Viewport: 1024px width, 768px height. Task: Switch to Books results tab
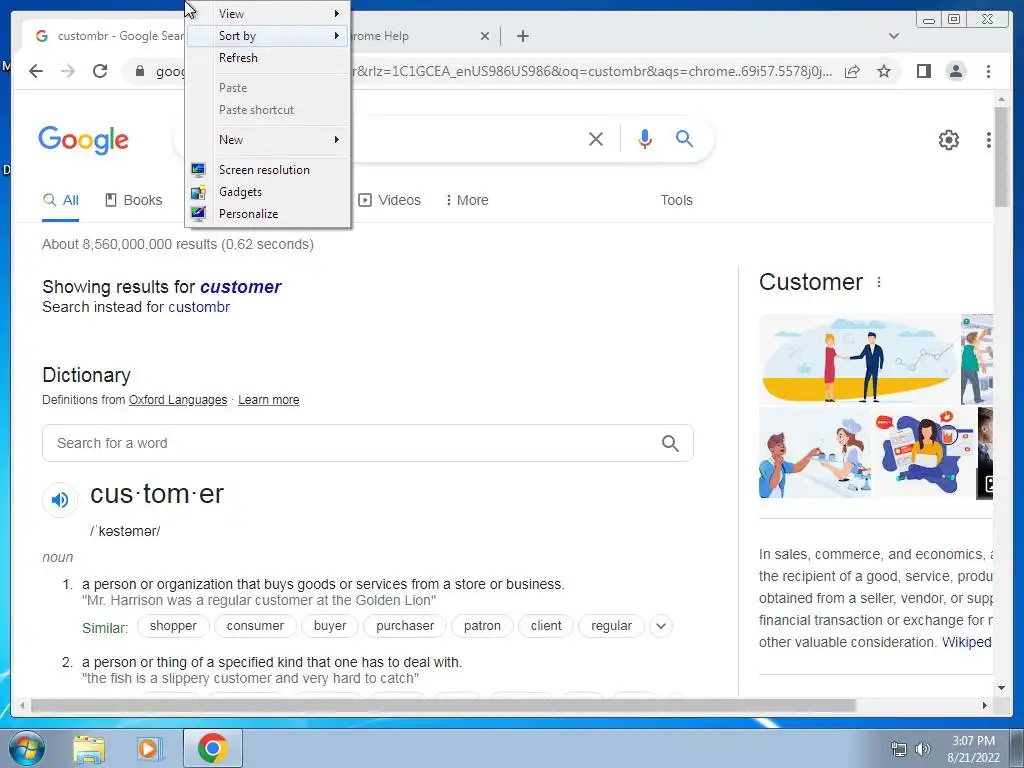tap(134, 200)
